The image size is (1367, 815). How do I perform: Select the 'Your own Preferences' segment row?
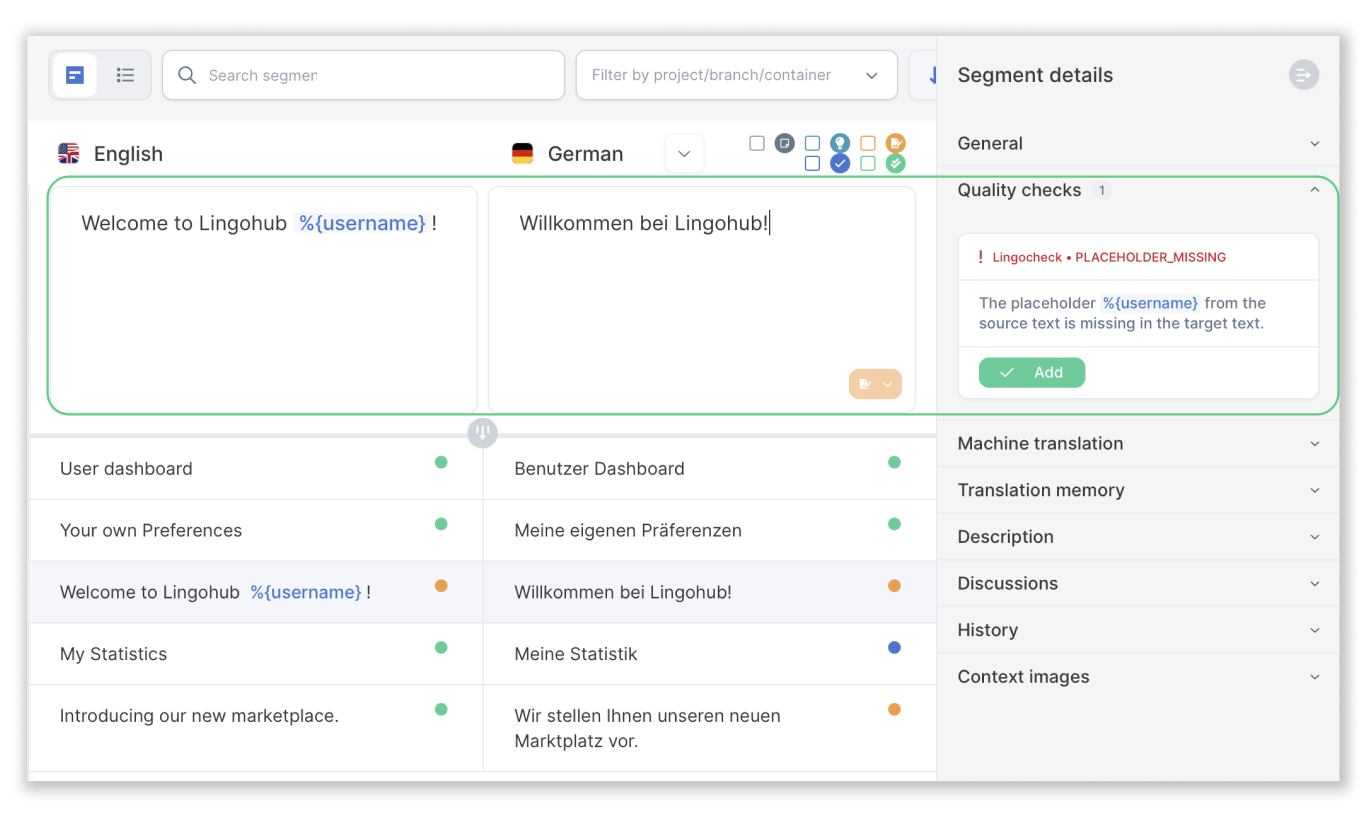[x=256, y=531]
